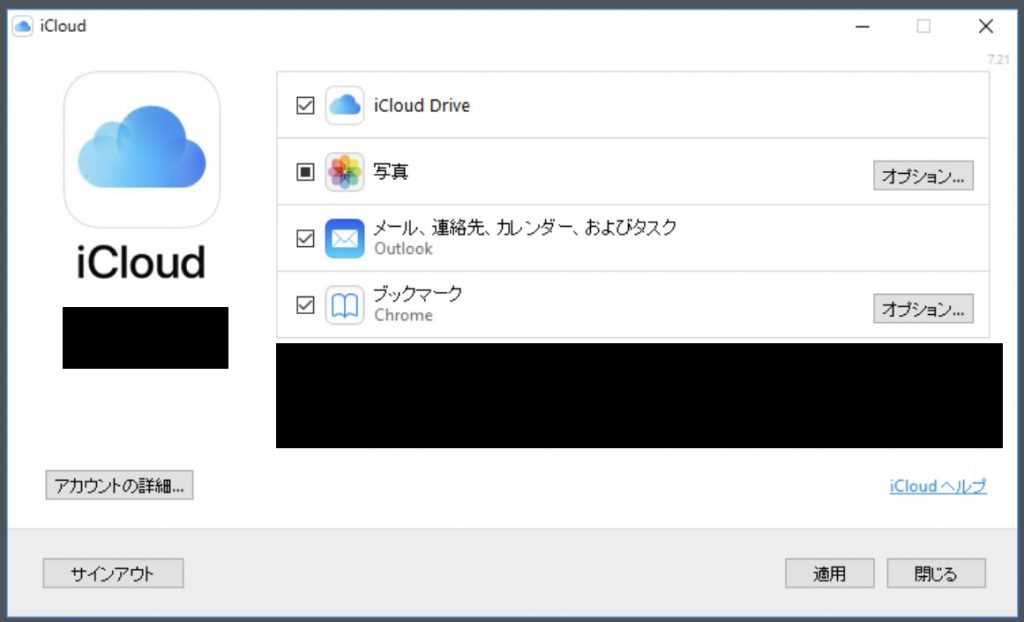Click the Outlook subtitle text

[403, 249]
